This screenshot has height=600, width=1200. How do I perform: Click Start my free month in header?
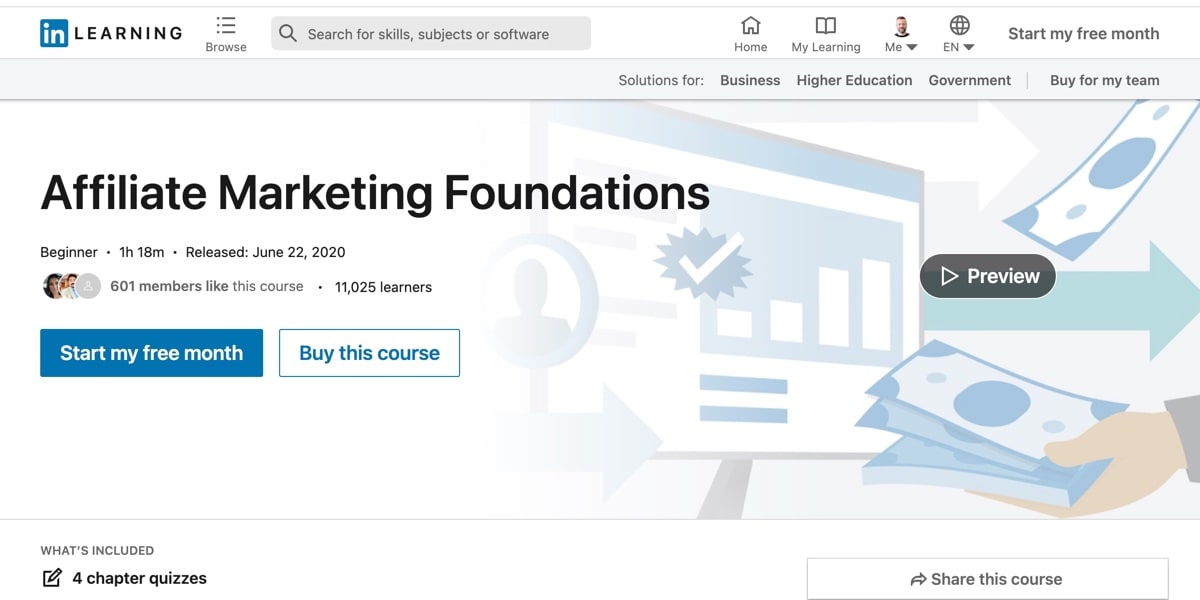[1083, 33]
